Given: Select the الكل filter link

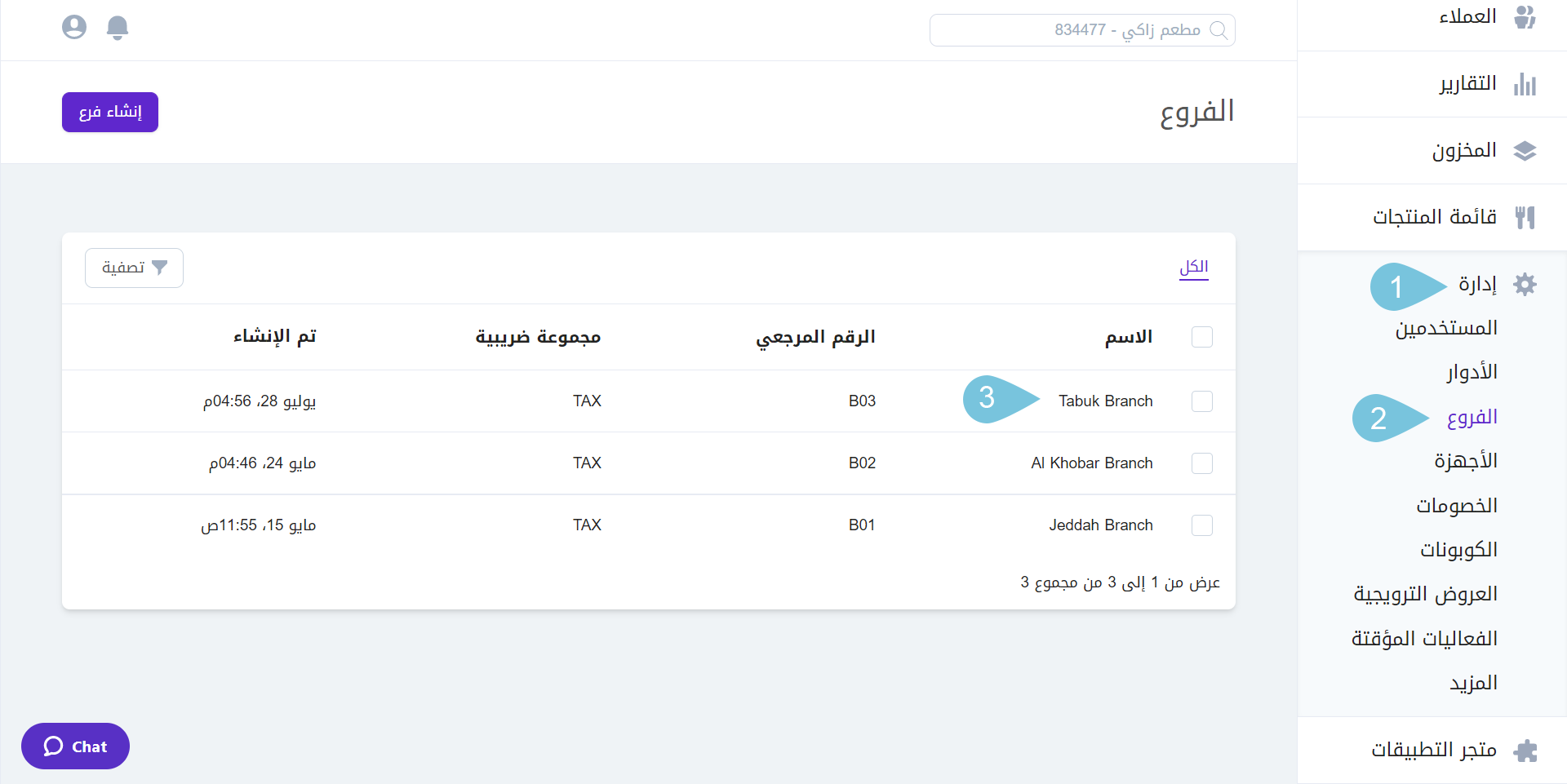Looking at the screenshot, I should pos(1193,267).
